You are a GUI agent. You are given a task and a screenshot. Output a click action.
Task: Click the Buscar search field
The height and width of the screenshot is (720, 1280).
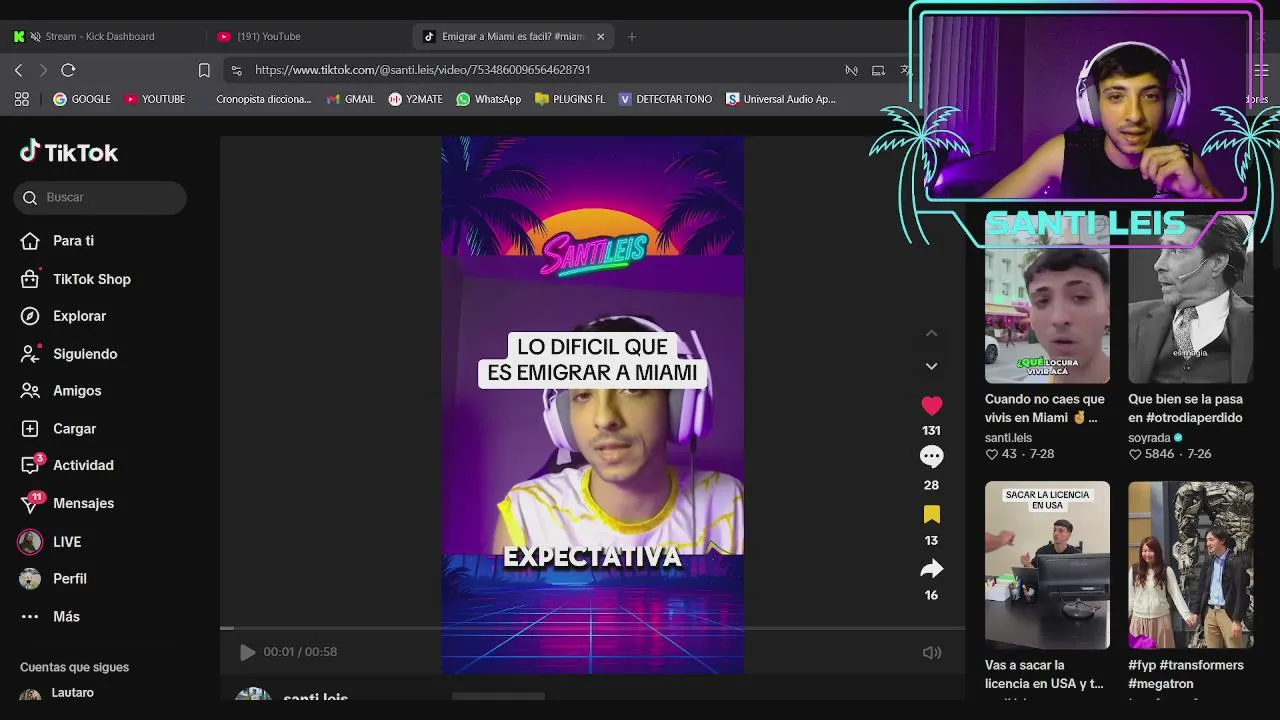[100, 197]
